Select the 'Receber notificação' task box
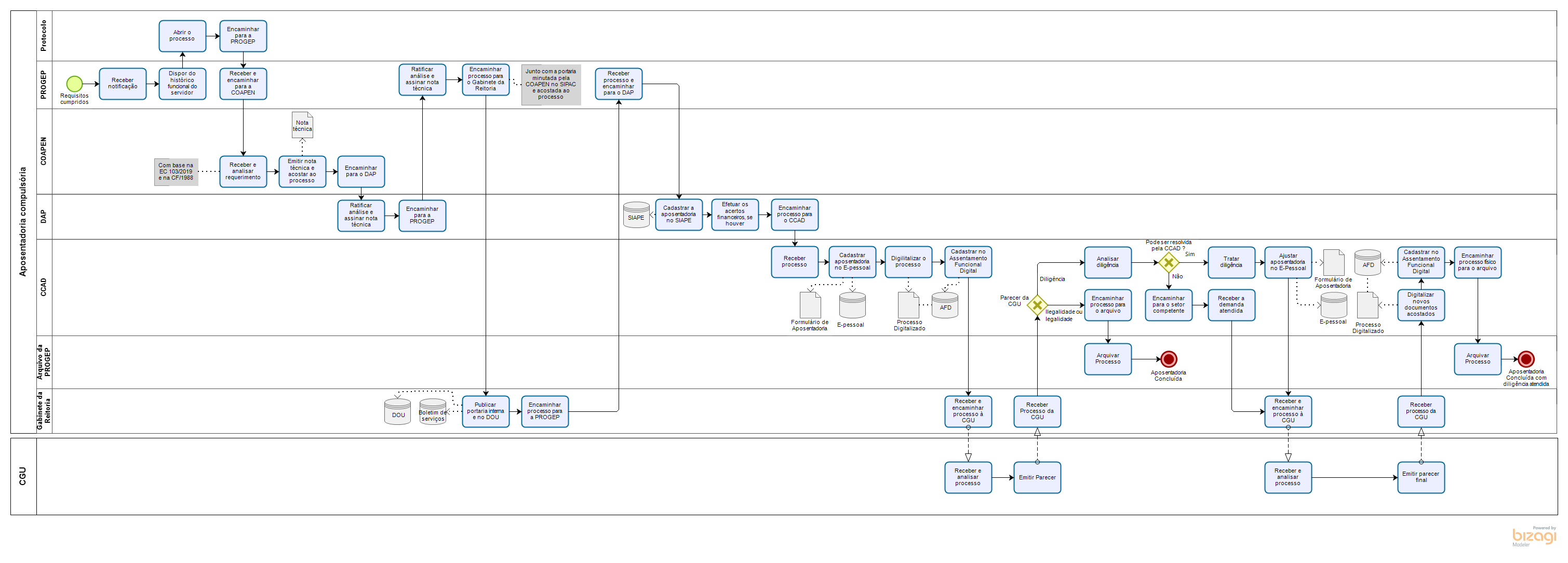Screen dimensions: 1568x563 [x=123, y=84]
